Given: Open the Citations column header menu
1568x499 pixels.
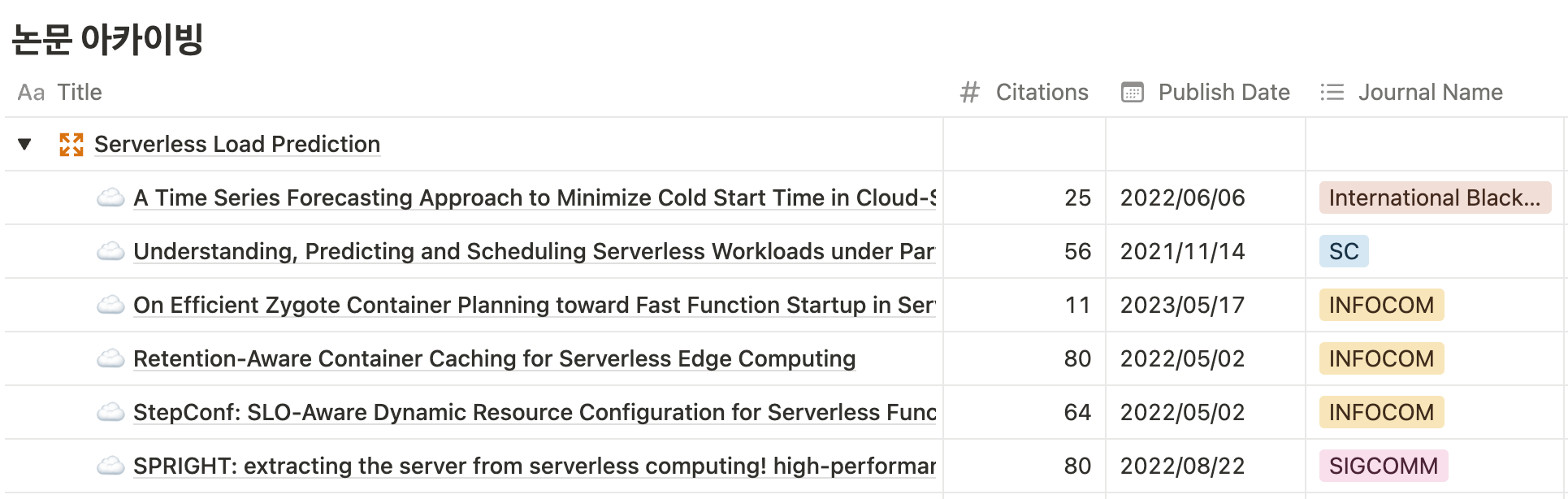Looking at the screenshot, I should [1024, 92].
